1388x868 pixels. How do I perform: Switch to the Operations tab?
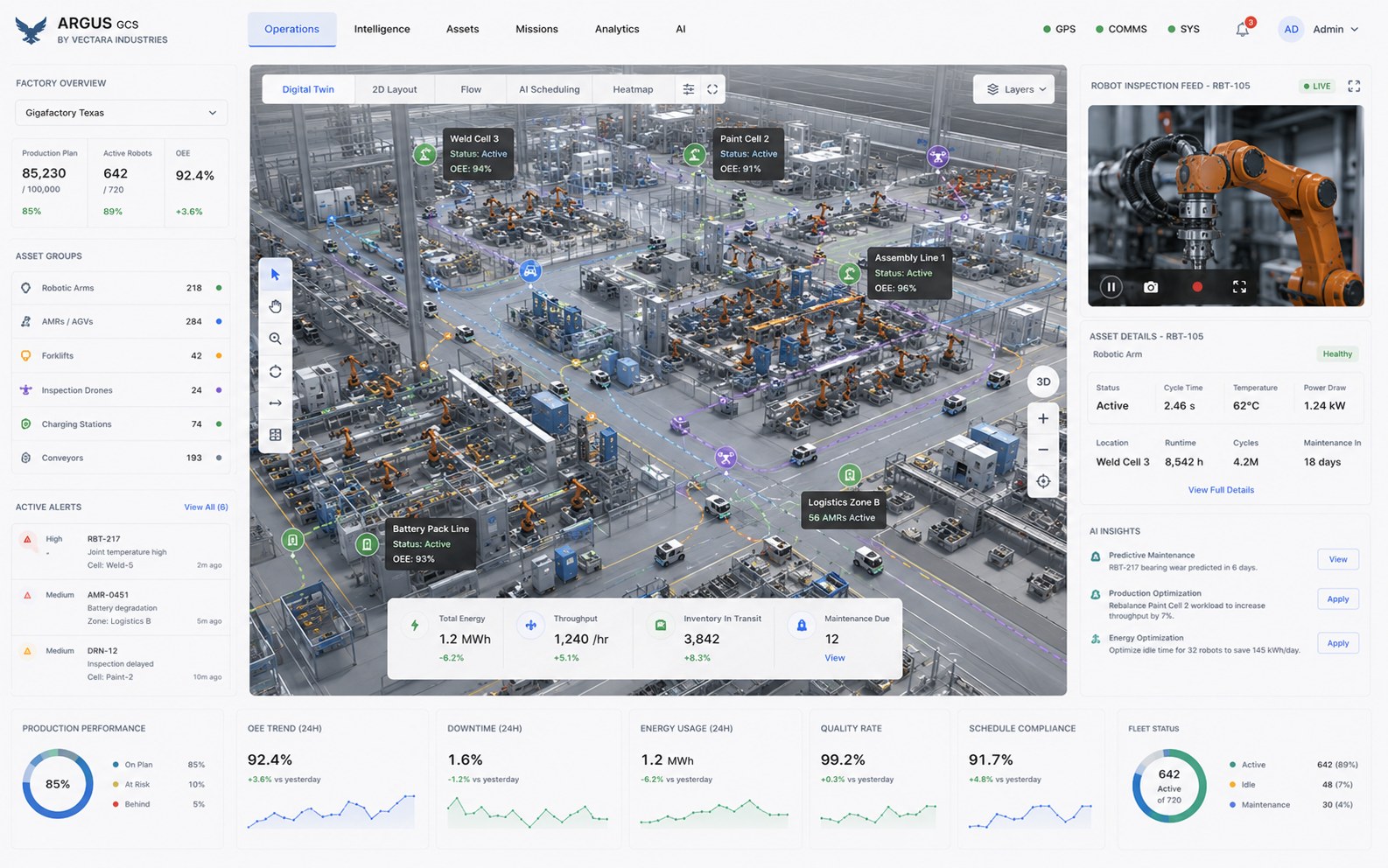291,29
